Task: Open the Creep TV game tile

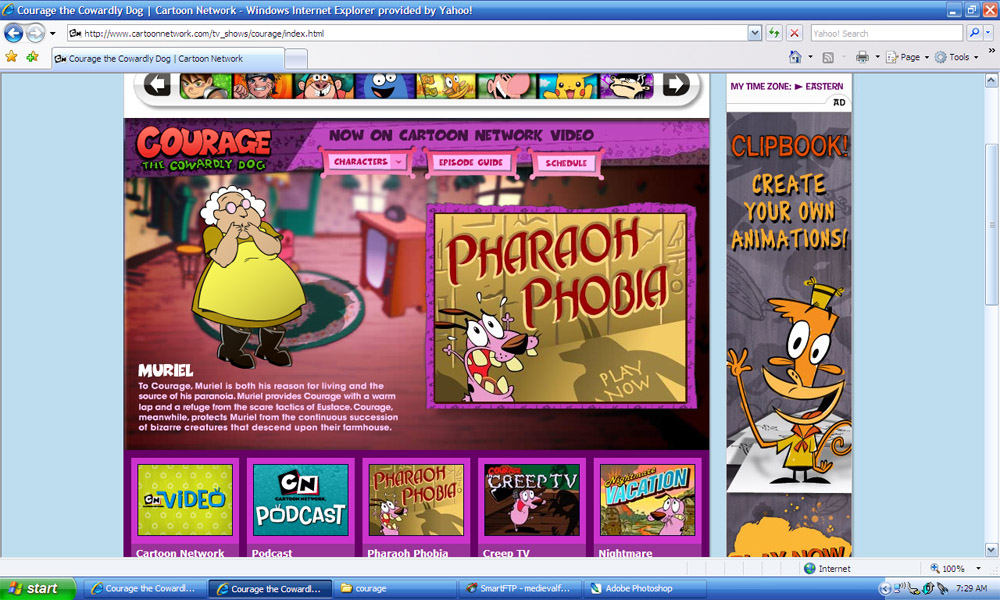Action: (532, 499)
